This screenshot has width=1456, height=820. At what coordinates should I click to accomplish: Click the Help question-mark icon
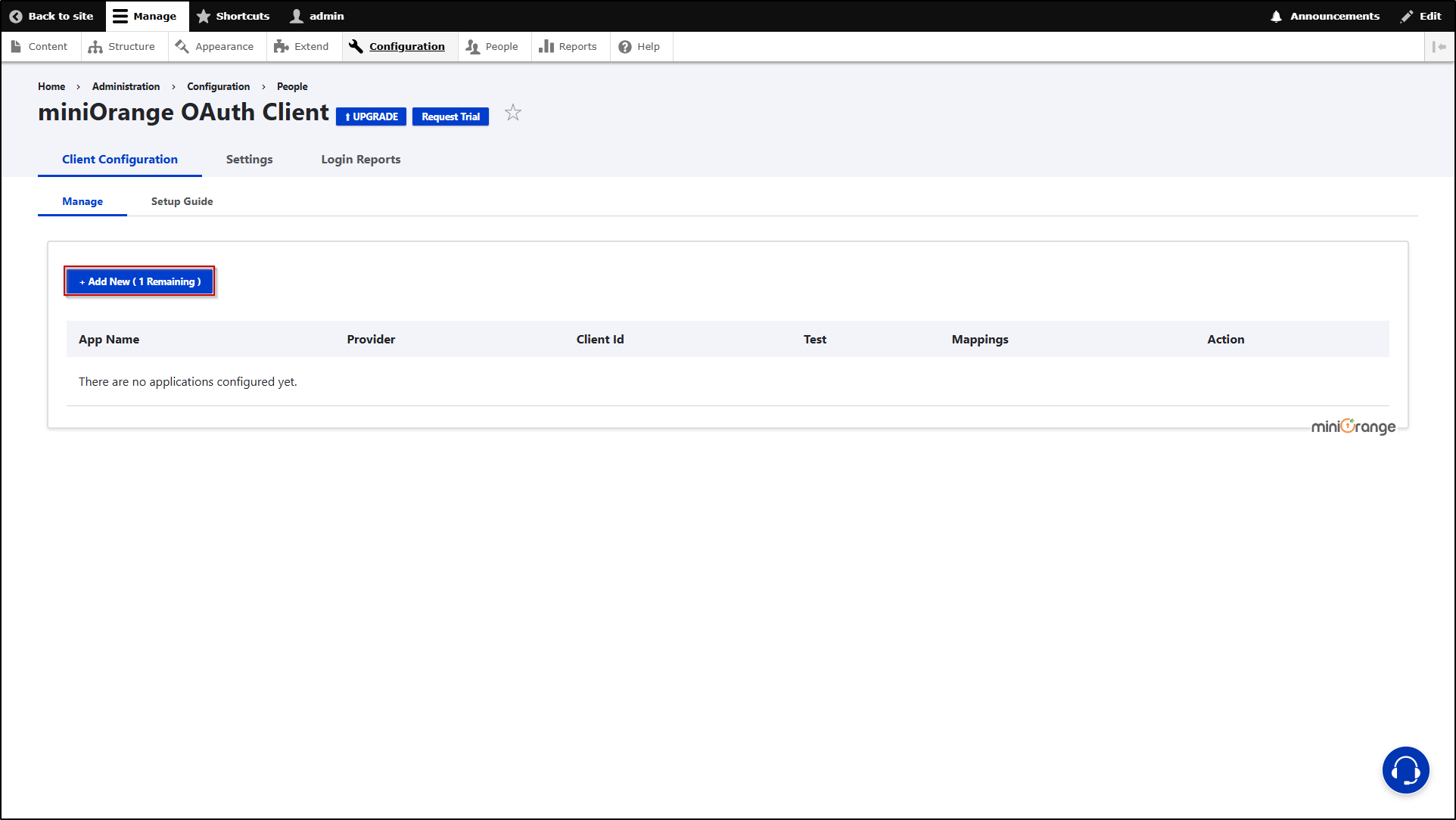point(623,46)
